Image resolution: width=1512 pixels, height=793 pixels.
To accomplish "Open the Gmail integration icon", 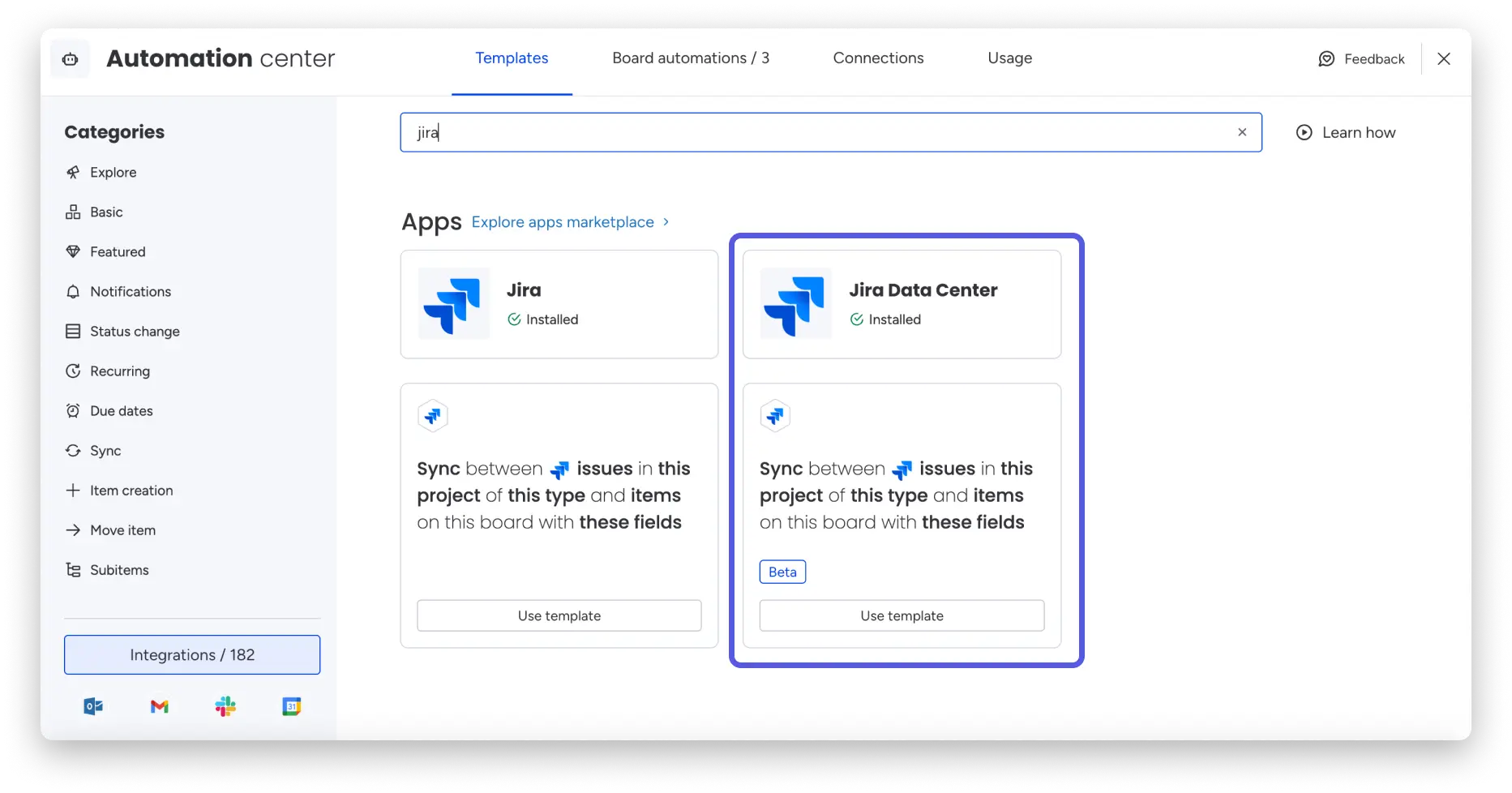I will click(160, 706).
